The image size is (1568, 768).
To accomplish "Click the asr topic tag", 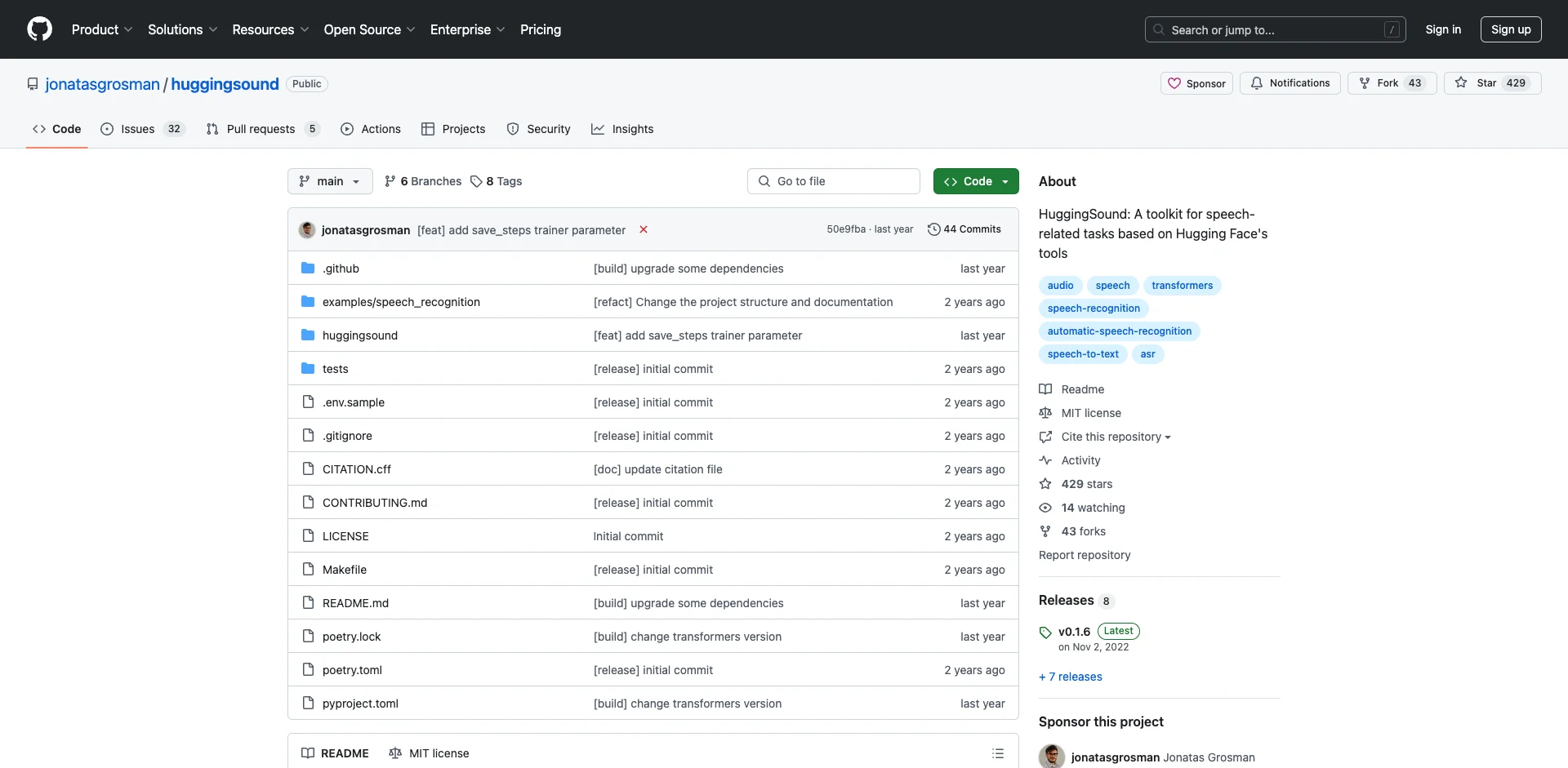I will click(x=1147, y=354).
